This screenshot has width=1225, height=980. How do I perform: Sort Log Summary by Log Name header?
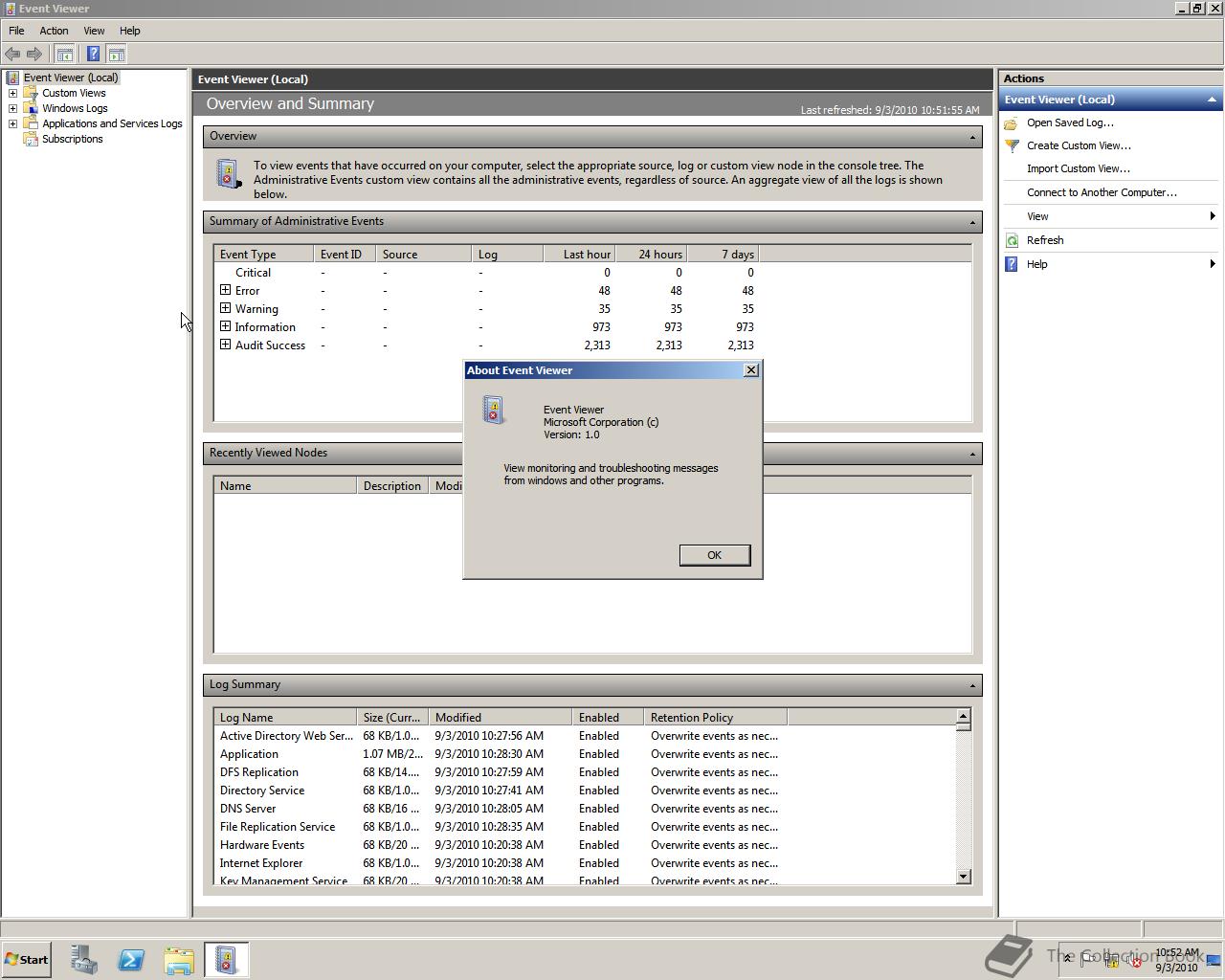[x=285, y=717]
